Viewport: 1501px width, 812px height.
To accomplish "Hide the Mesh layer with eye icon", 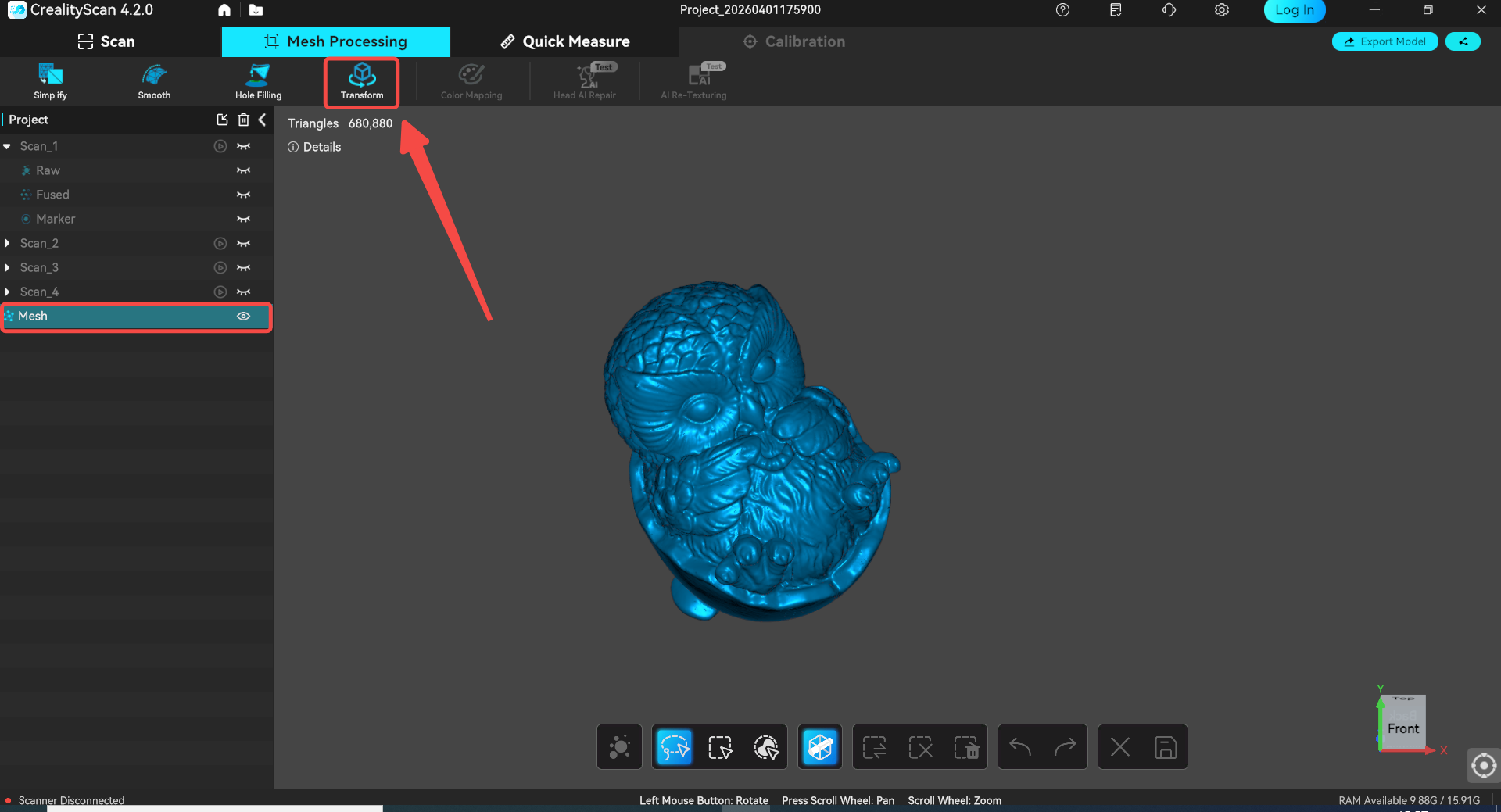I will (243, 317).
